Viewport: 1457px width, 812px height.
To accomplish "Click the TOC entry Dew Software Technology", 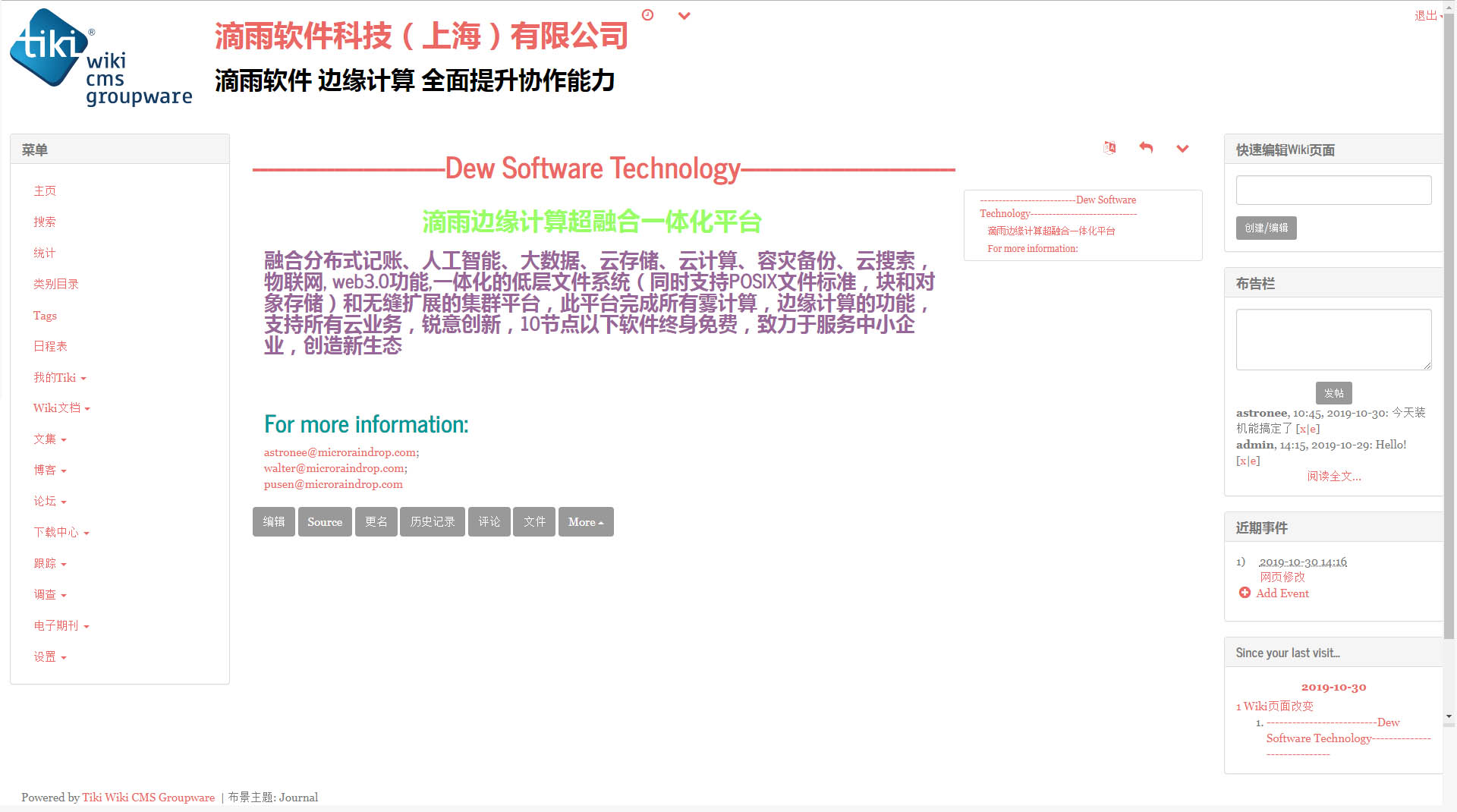I will click(x=1058, y=206).
